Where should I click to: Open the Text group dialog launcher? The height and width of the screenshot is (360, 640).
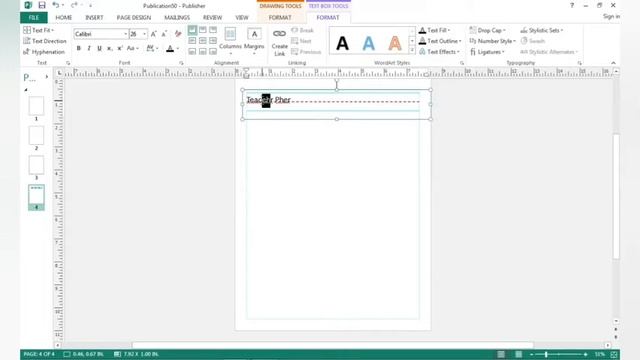click(68, 63)
